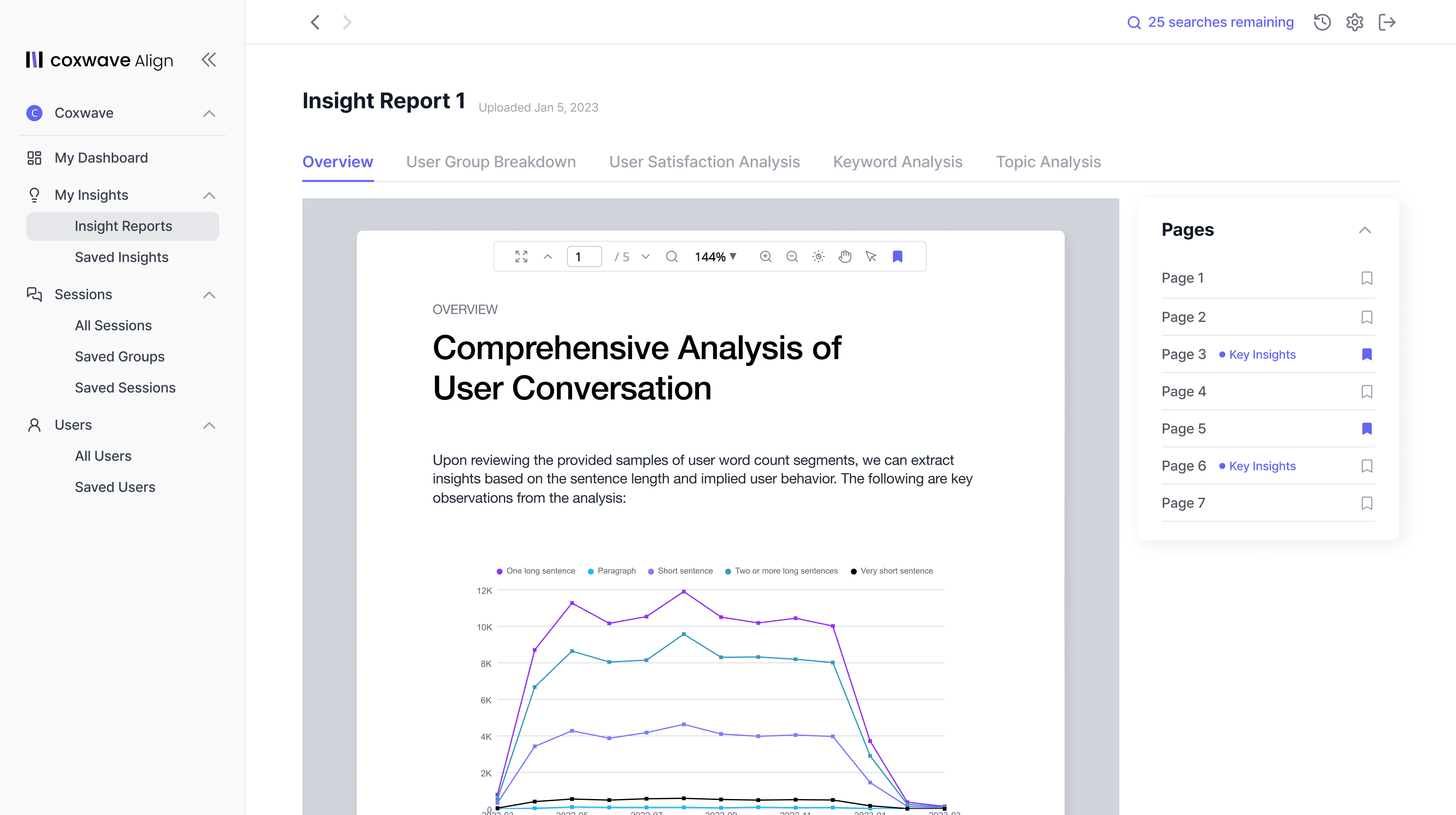
Task: Select Page 4 in Pages list
Action: [x=1184, y=392]
